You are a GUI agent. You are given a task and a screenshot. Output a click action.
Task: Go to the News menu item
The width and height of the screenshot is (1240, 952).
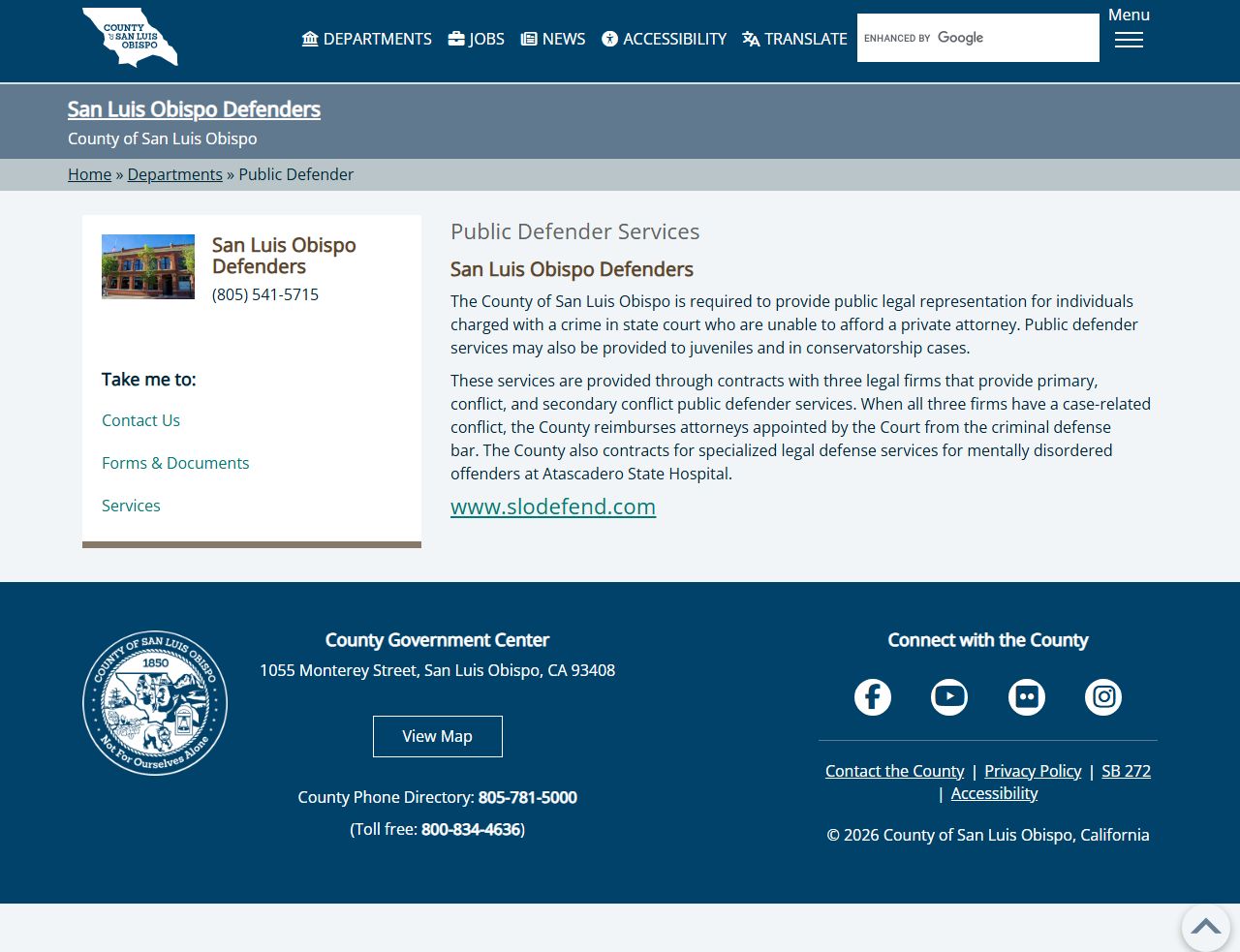(553, 39)
